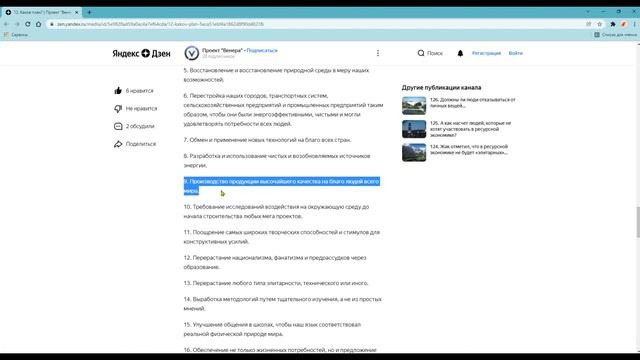
Task: Click the Регистрация link
Action: tap(486, 53)
